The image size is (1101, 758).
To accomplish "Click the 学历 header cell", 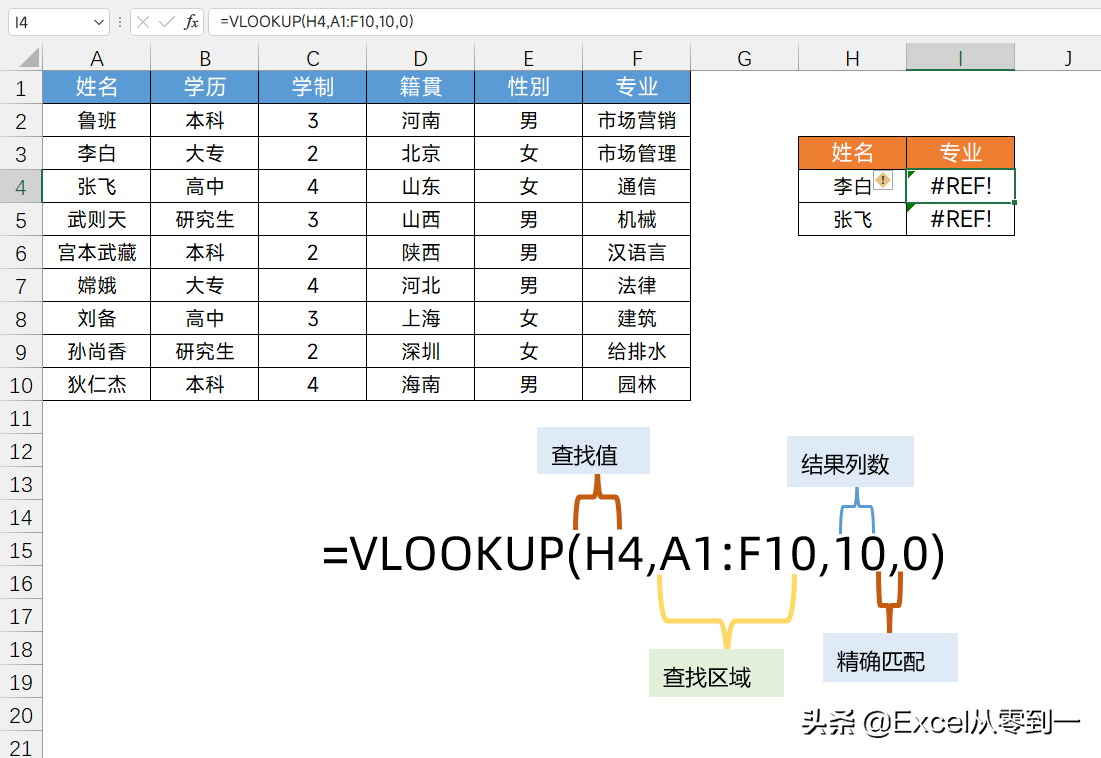I will [205, 87].
